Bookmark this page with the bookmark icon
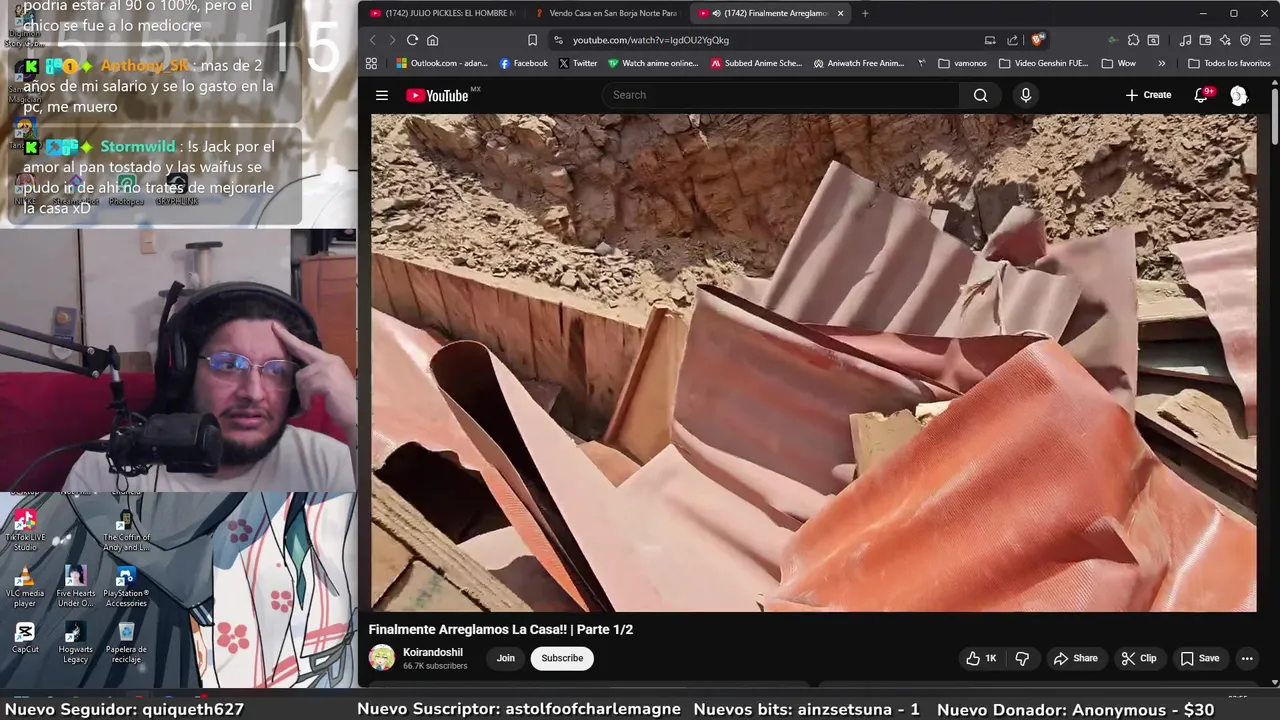 (532, 40)
